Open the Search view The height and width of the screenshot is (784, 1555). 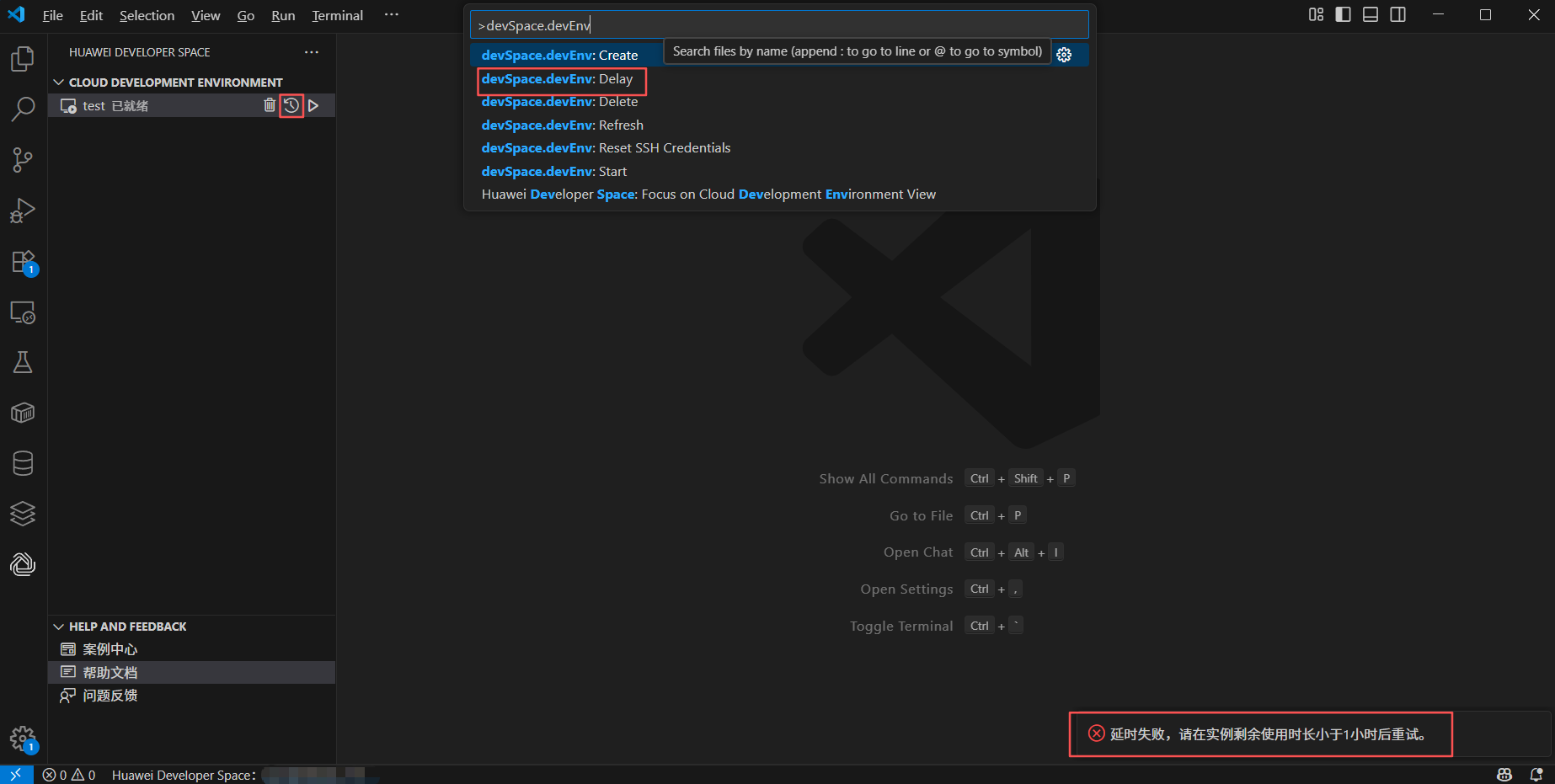[23, 109]
